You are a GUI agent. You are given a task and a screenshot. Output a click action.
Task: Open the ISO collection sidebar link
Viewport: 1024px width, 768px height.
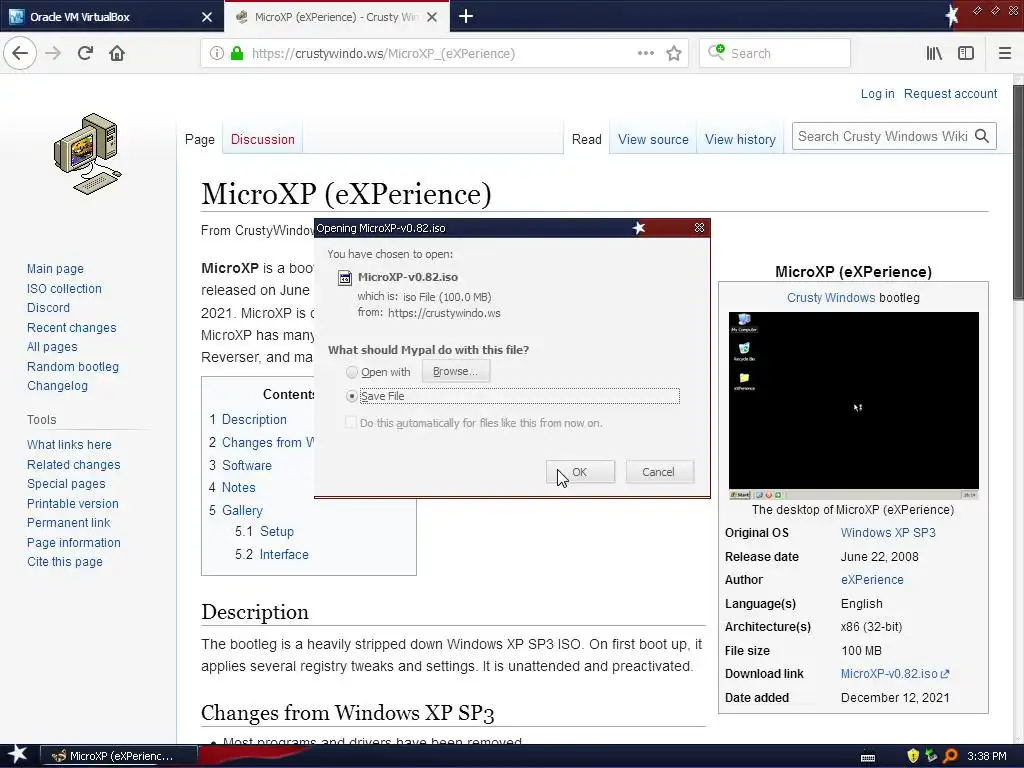(x=64, y=289)
